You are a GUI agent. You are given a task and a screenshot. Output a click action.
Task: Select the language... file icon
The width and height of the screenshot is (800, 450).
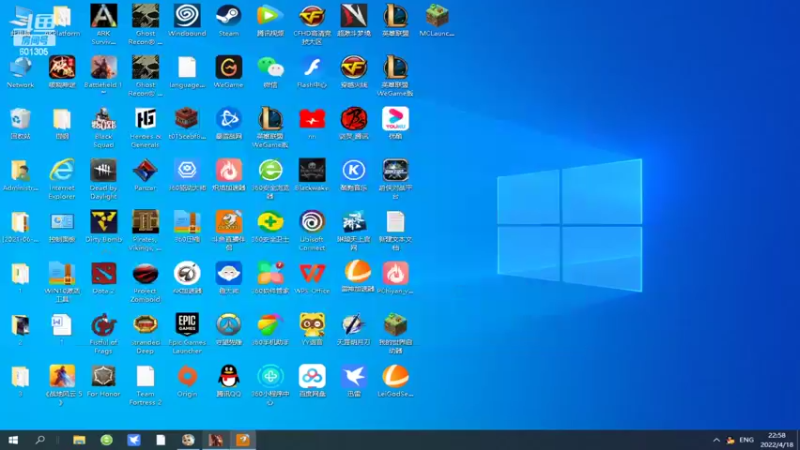pyautogui.click(x=187, y=72)
